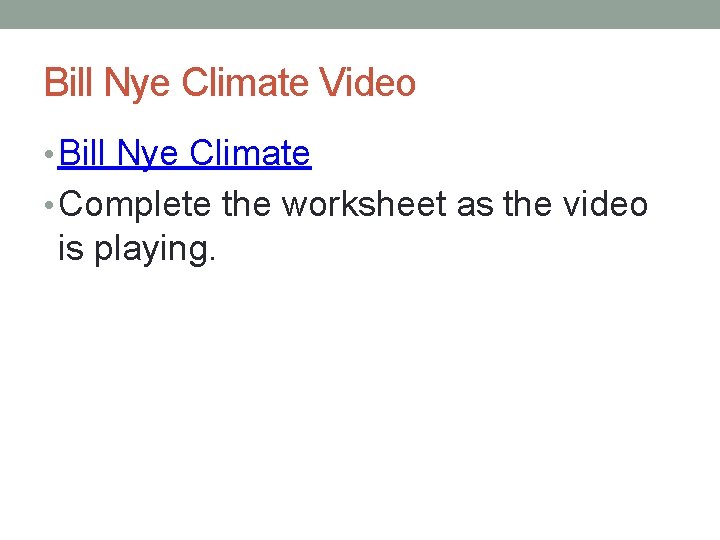Click the gray bar at top of slide
The height and width of the screenshot is (540, 720).
point(360,14)
